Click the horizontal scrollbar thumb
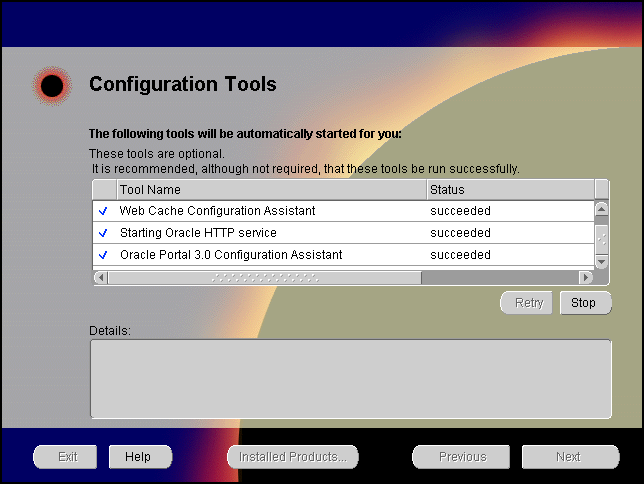644x484 pixels. click(265, 278)
